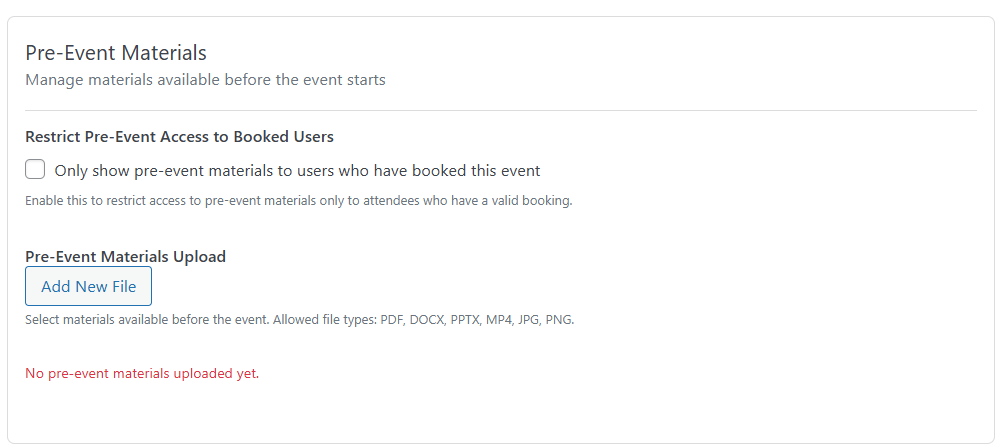Click the 'PDF' file type in the hint

(392, 321)
